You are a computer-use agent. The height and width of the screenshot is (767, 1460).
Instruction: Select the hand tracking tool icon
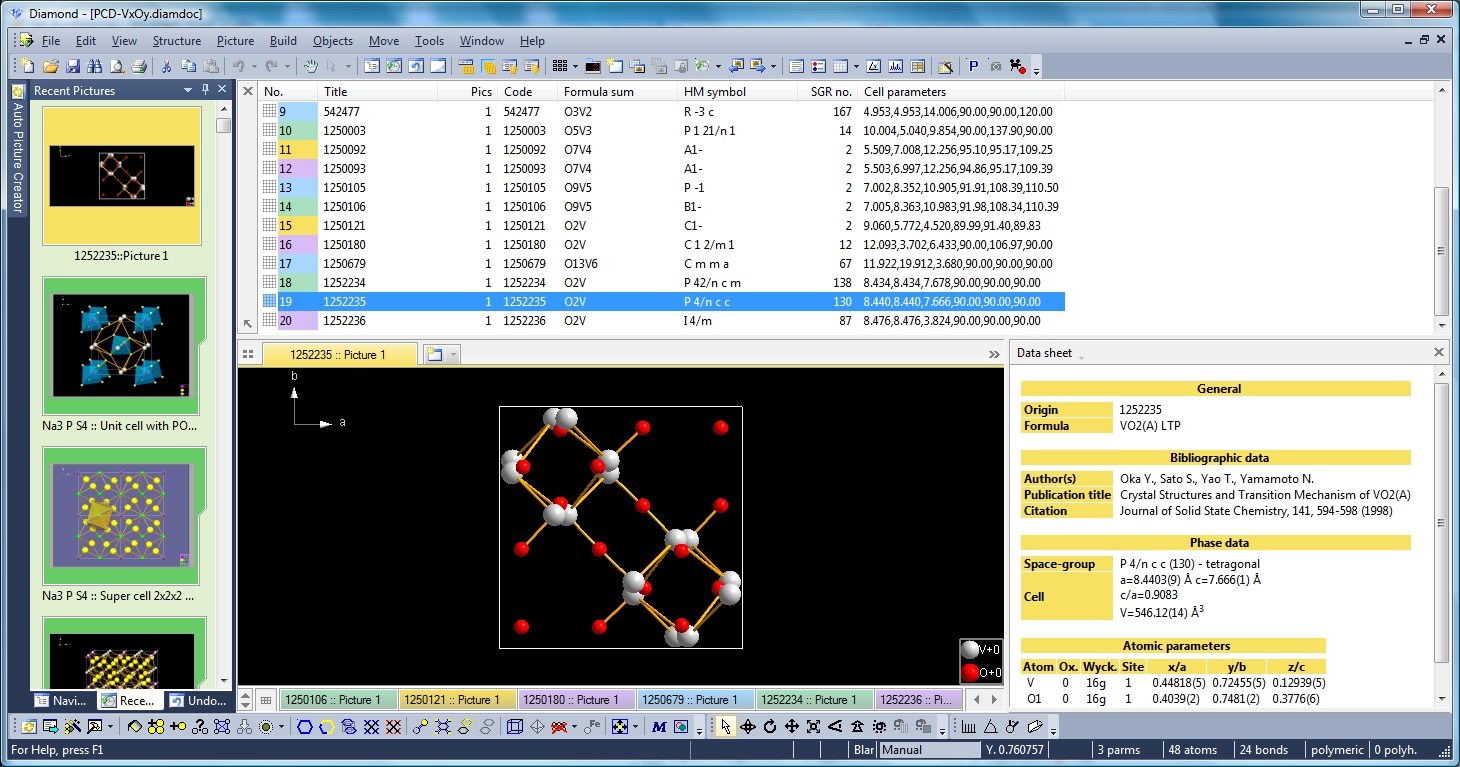click(311, 67)
